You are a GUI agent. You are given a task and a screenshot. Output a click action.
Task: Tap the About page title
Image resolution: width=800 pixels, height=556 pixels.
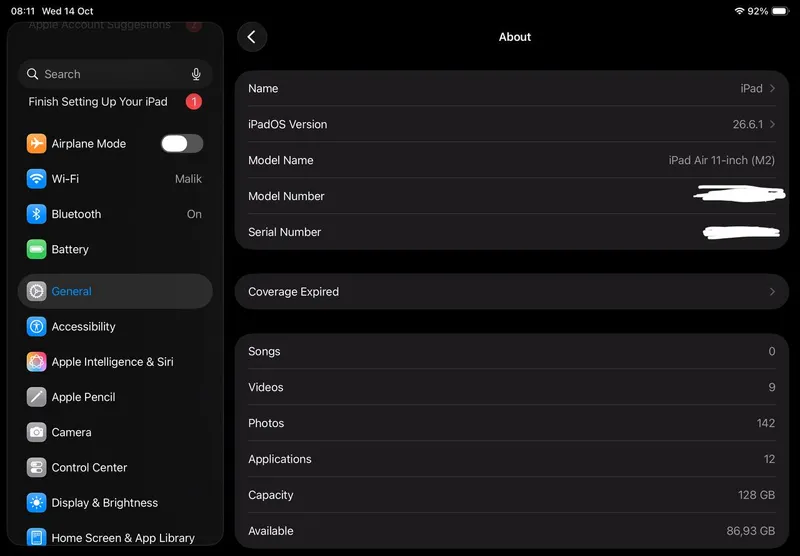tap(515, 37)
